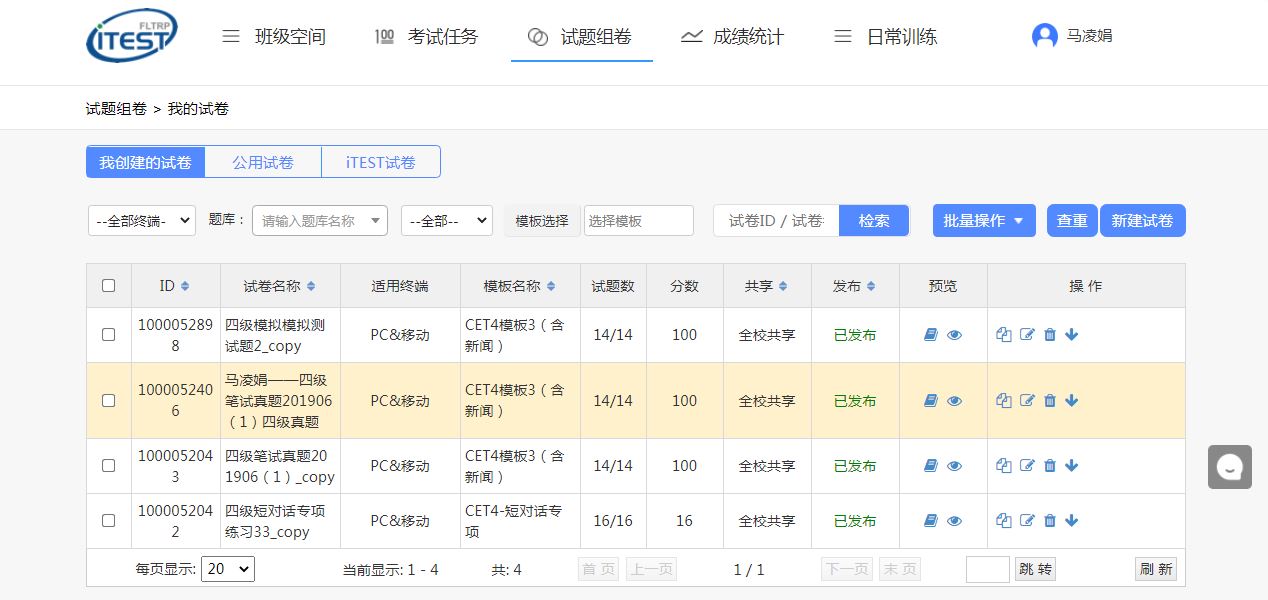
Task: Click the download arrow for paper 1000052042
Action: (x=1072, y=520)
